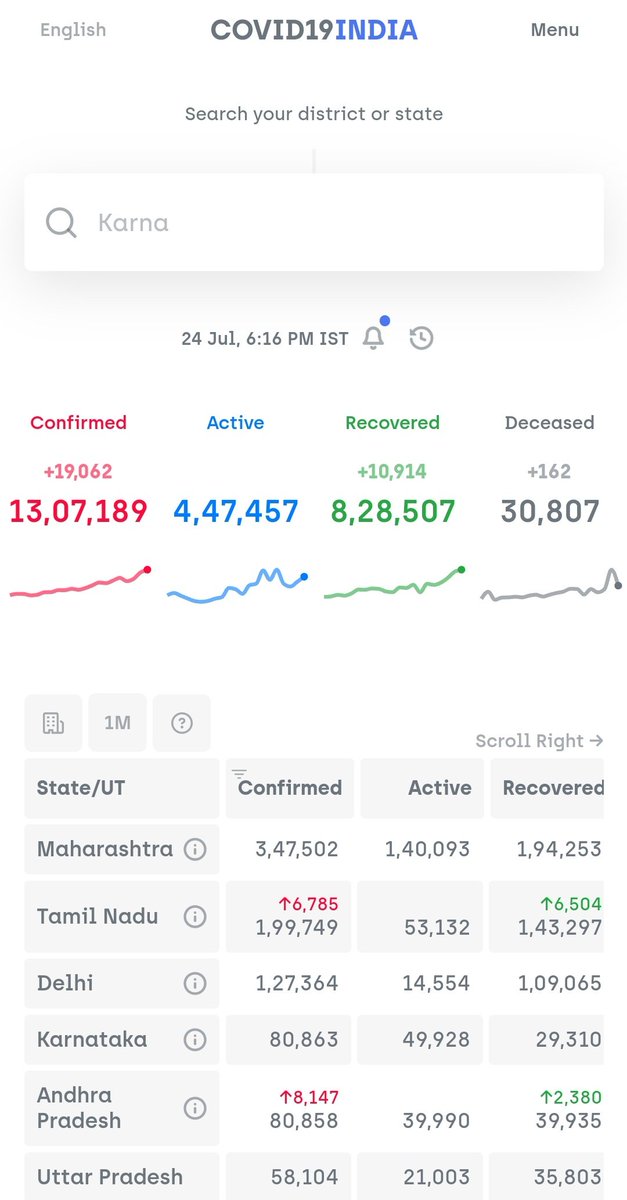
Task: Go to COVID19INDIA home logo
Action: (314, 30)
